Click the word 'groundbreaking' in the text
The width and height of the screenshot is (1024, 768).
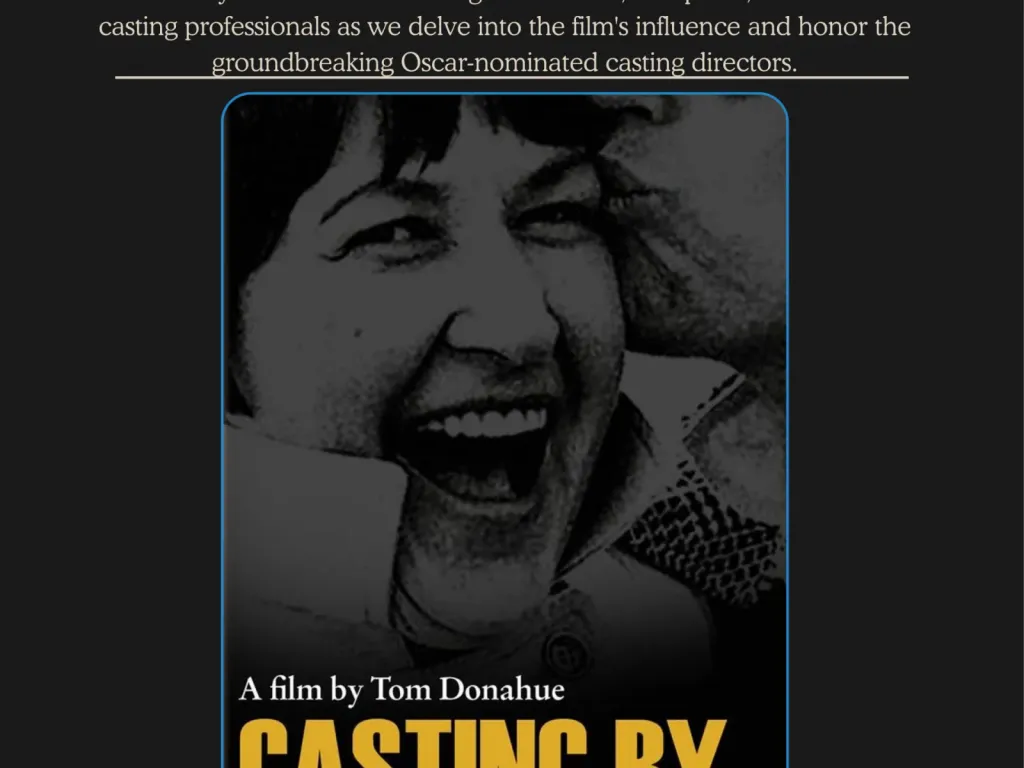(x=302, y=63)
